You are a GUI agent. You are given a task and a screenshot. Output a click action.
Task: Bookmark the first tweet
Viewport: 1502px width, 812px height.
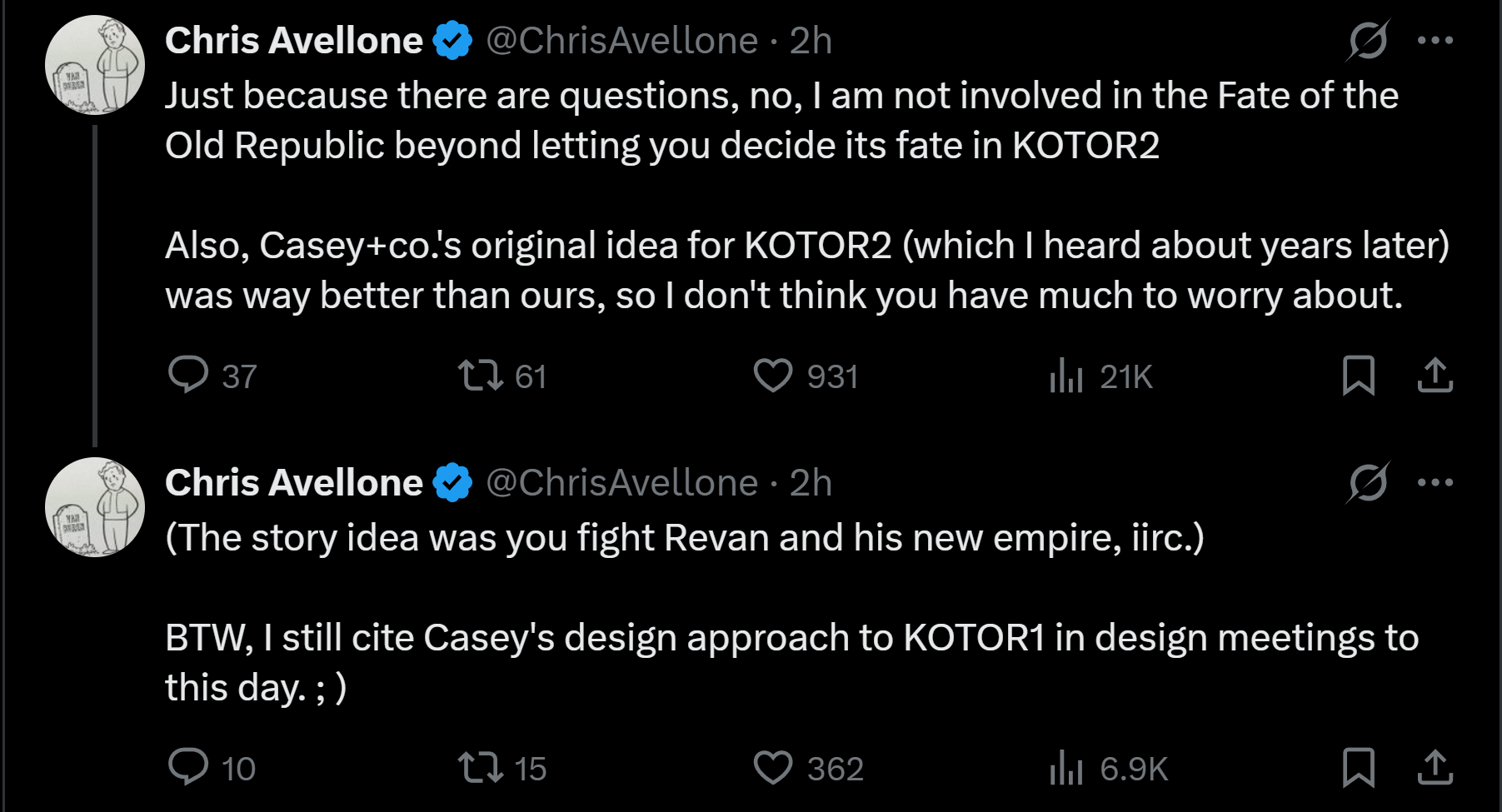[1359, 375]
